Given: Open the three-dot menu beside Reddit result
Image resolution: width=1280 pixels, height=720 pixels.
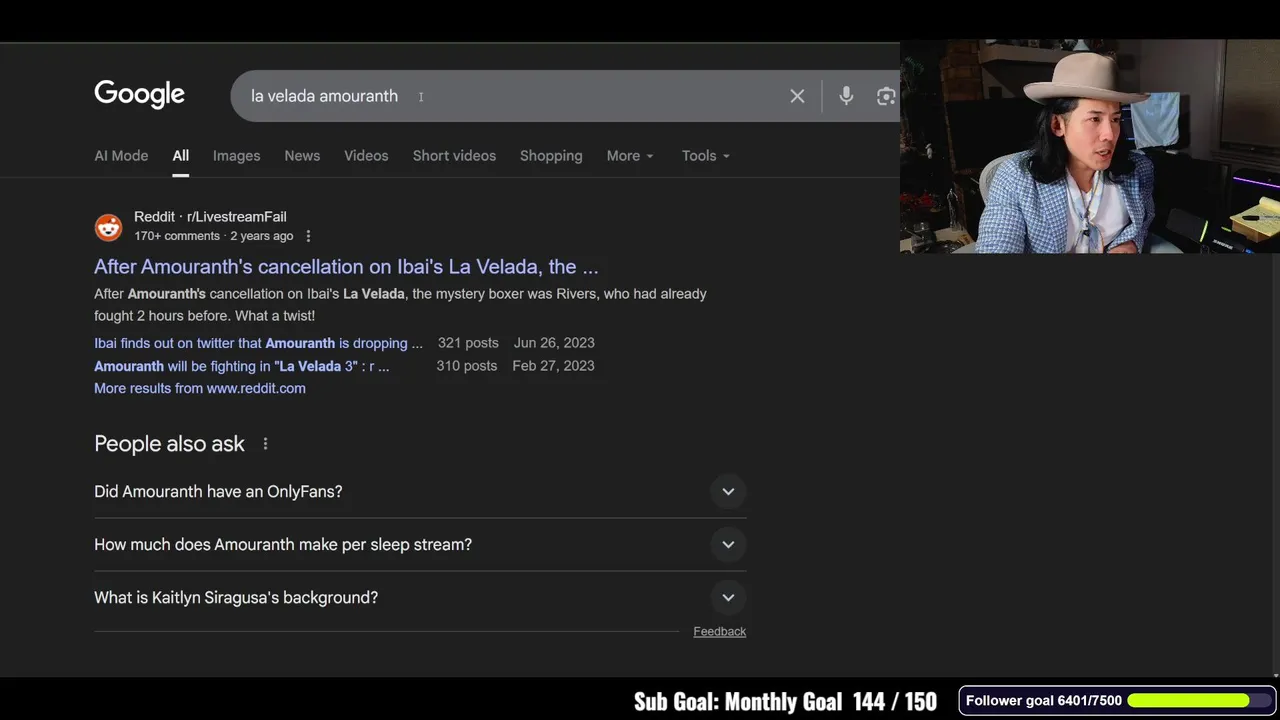Looking at the screenshot, I should point(308,236).
